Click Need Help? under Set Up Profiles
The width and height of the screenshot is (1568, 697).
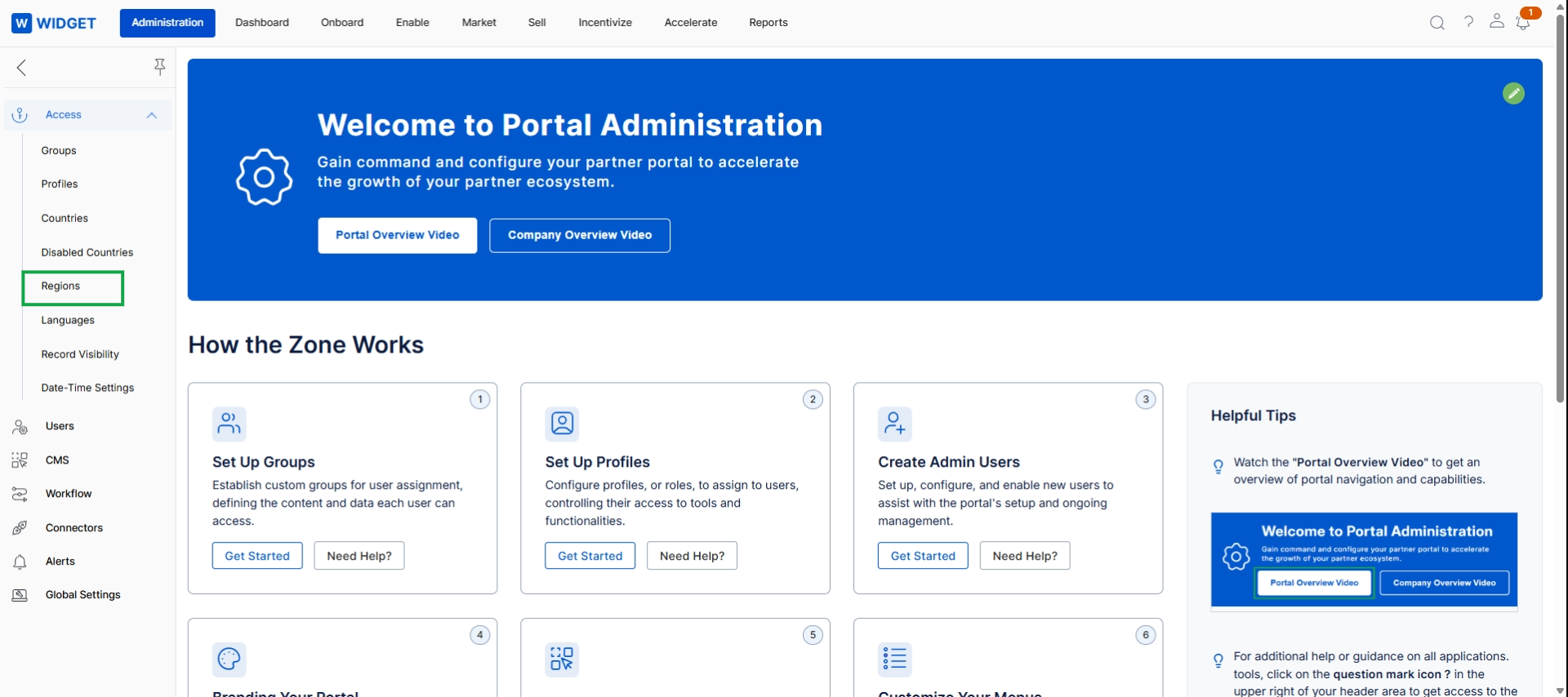[x=693, y=556]
